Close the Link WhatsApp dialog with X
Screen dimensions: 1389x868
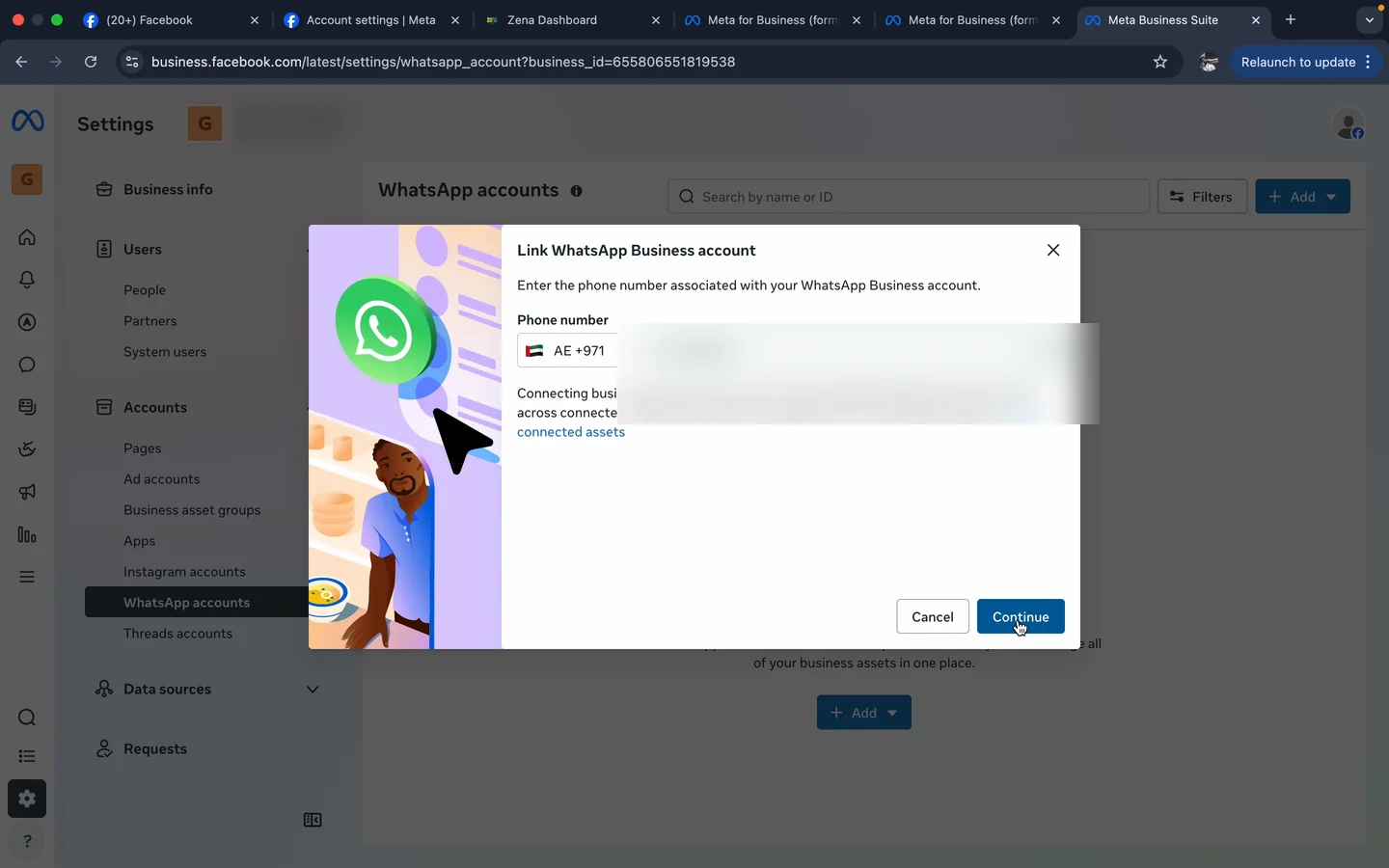(x=1053, y=250)
